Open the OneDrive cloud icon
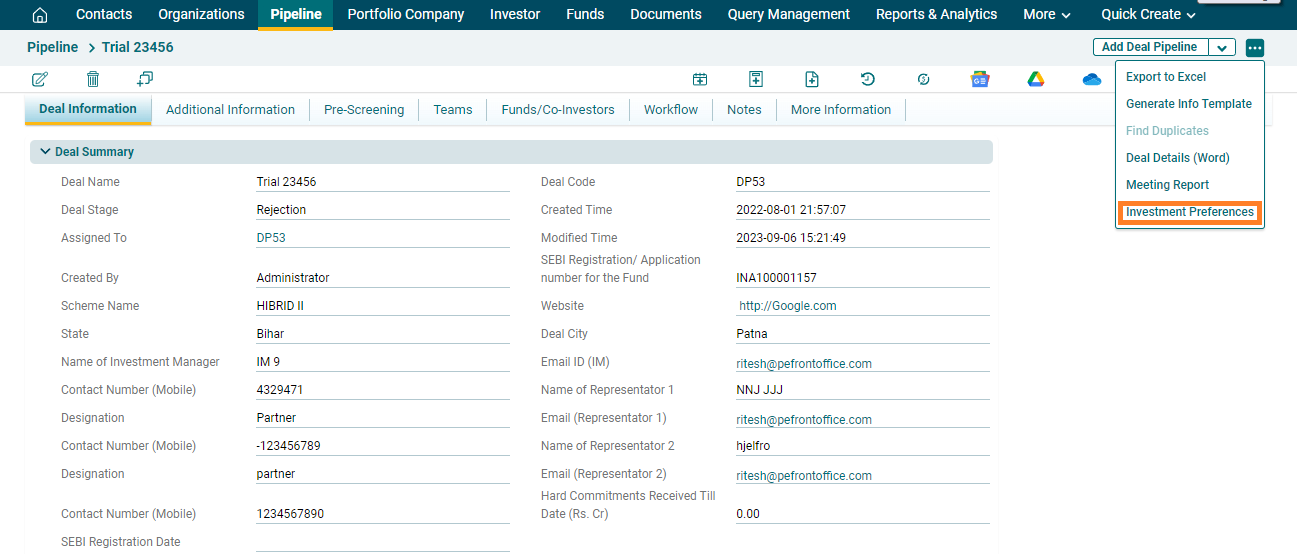1297x554 pixels. (x=1092, y=80)
